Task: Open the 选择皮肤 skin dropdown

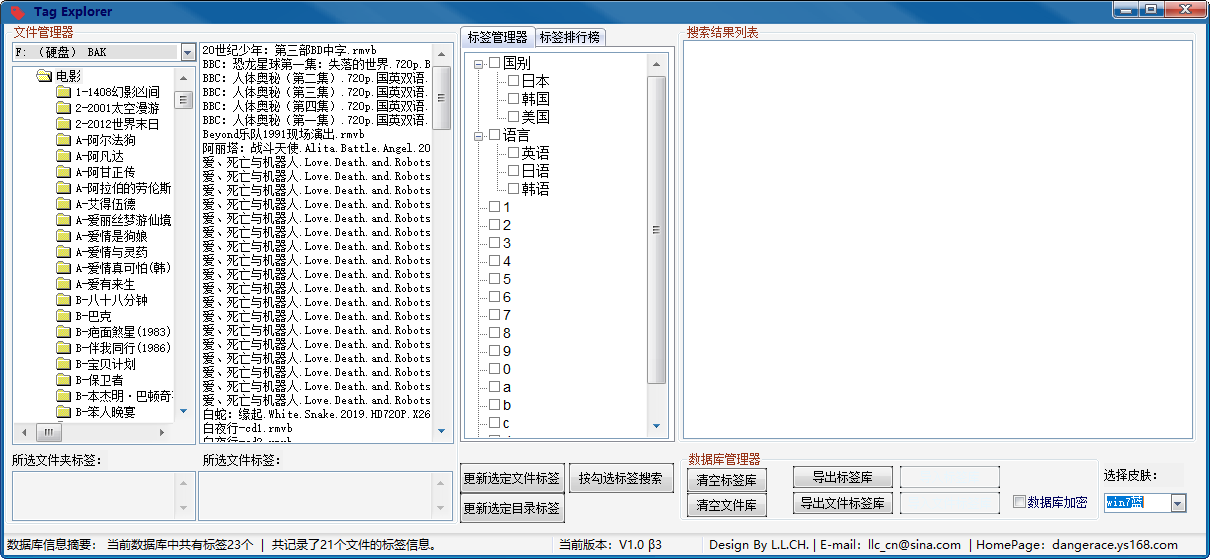Action: click(1177, 504)
